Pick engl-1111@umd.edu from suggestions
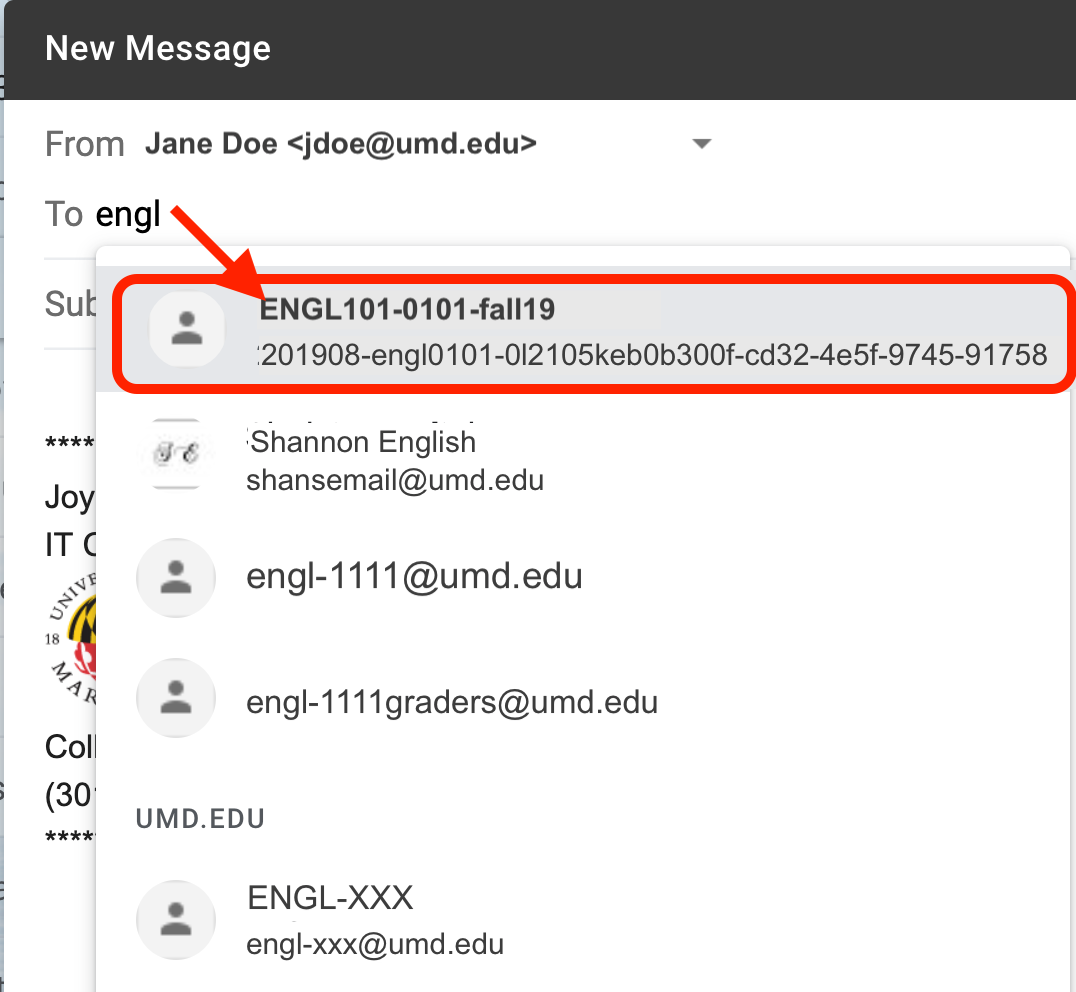 pos(583,577)
